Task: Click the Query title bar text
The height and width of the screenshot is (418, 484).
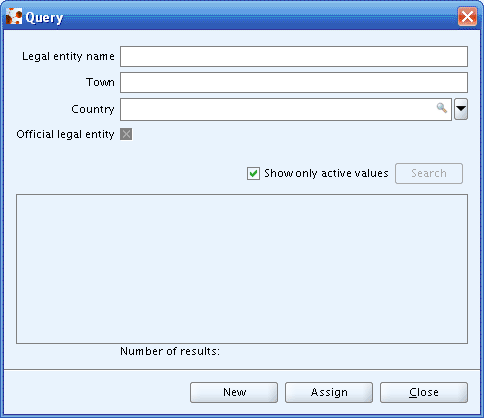Action: pyautogui.click(x=44, y=18)
